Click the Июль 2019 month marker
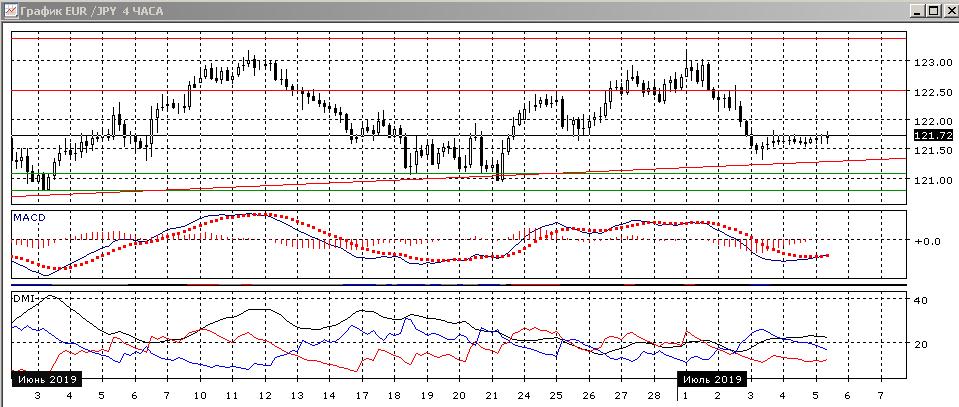This screenshot has height=407, width=959. tap(711, 380)
